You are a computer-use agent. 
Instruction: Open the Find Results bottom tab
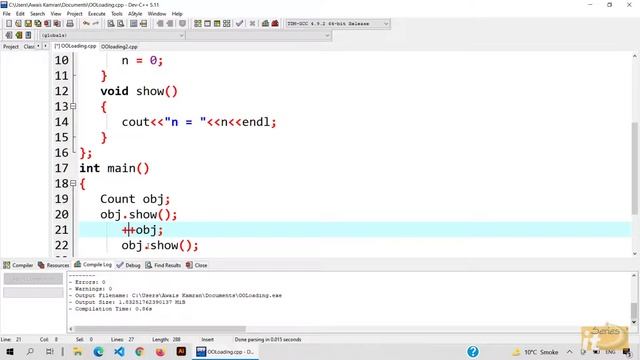pyautogui.click(x=163, y=265)
